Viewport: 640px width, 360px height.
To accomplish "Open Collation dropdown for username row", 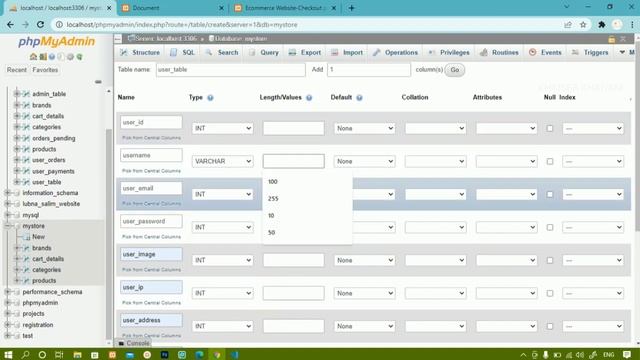I will tap(436, 161).
